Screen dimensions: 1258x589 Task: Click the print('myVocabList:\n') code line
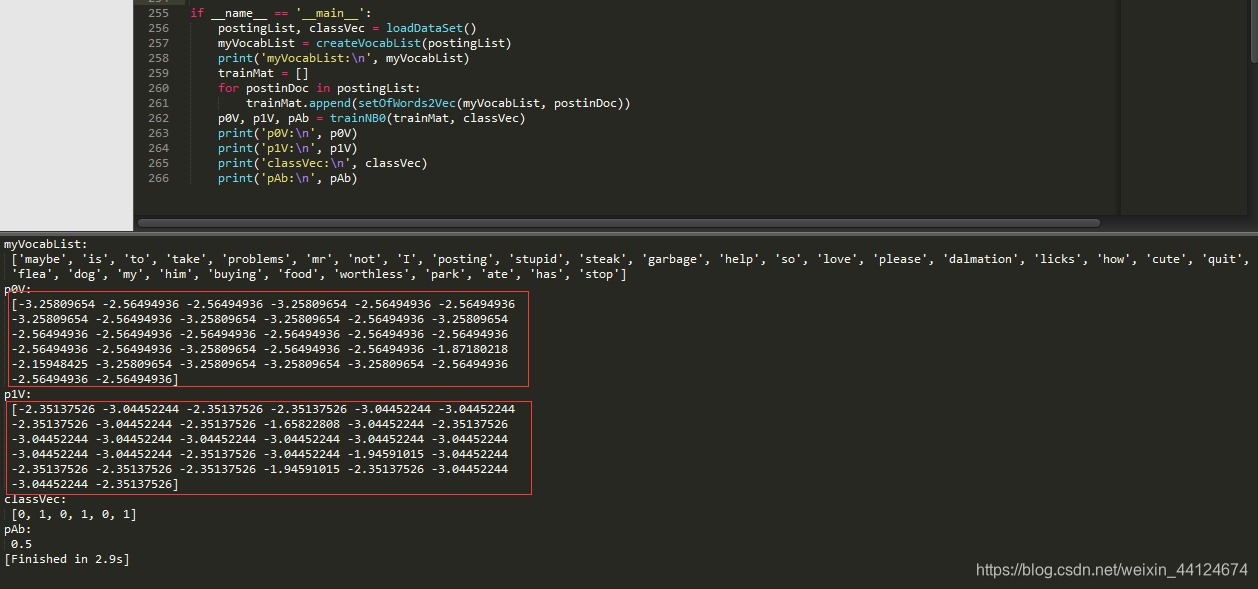(x=344, y=58)
